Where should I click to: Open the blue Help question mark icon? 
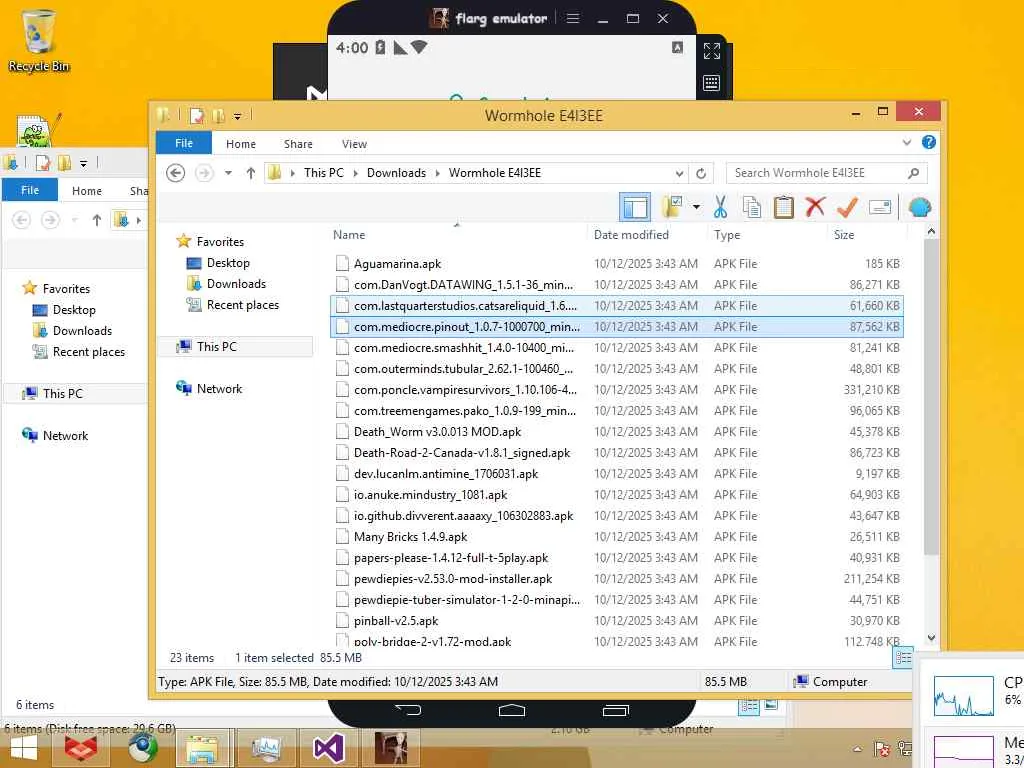tap(928, 142)
